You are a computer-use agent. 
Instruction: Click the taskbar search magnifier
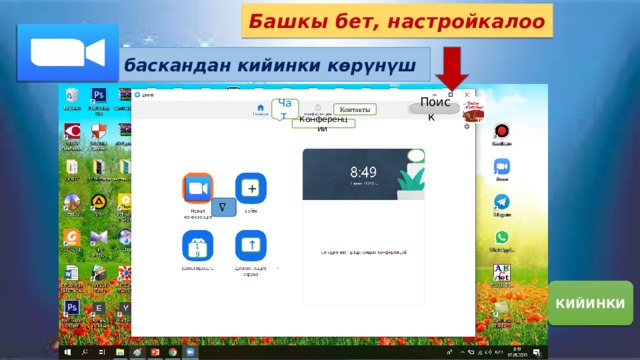click(84, 352)
